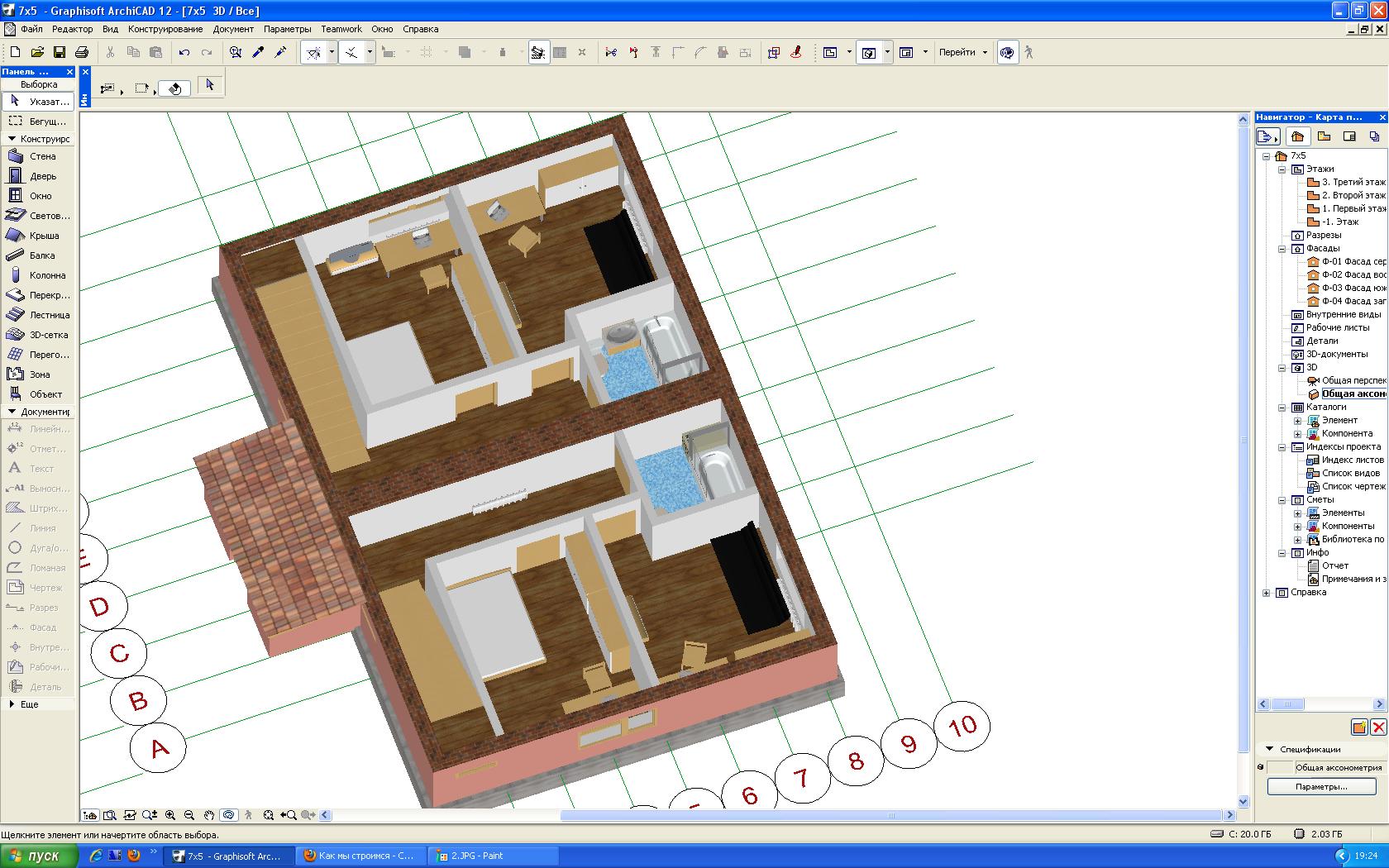1389x868 pixels.
Task: Click the Undo arrow in the toolbar
Action: point(184,52)
